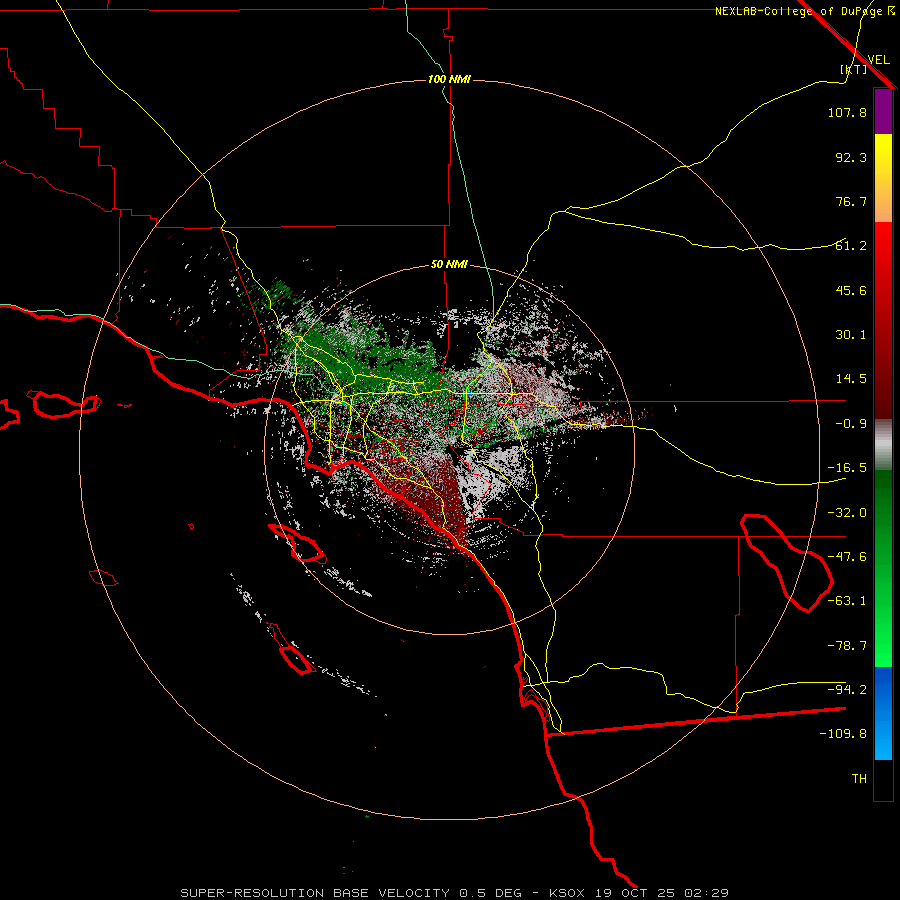Click the -94.2 velocity scale value
The height and width of the screenshot is (900, 900).
coord(847,690)
